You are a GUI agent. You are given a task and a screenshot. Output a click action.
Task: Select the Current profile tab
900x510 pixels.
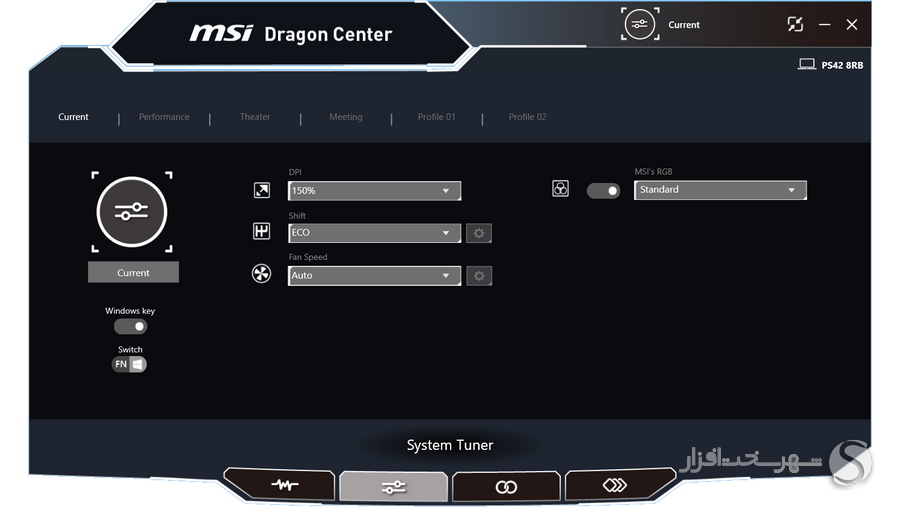point(73,116)
